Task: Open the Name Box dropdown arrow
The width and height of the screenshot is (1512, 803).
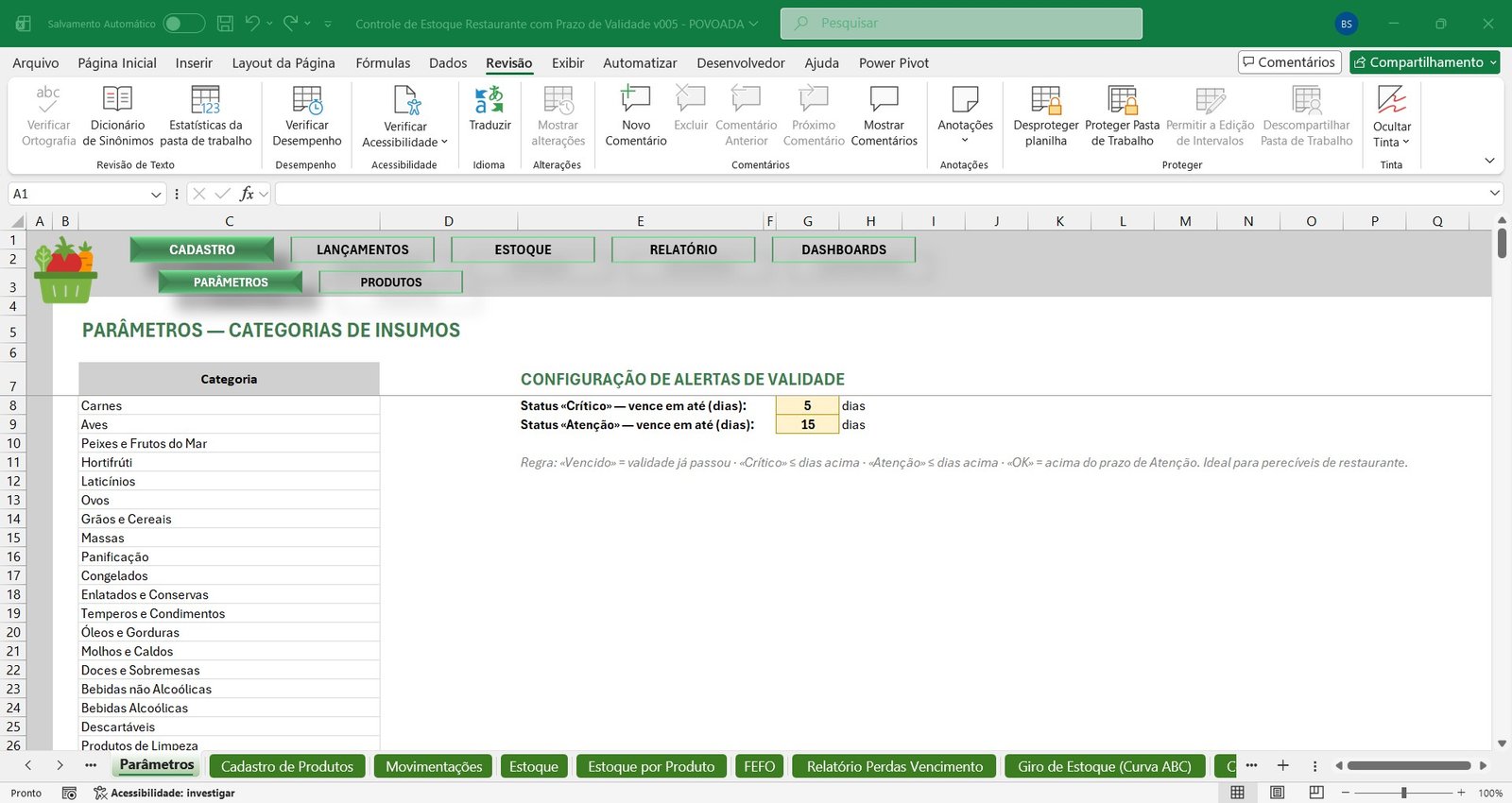Action: tap(156, 194)
